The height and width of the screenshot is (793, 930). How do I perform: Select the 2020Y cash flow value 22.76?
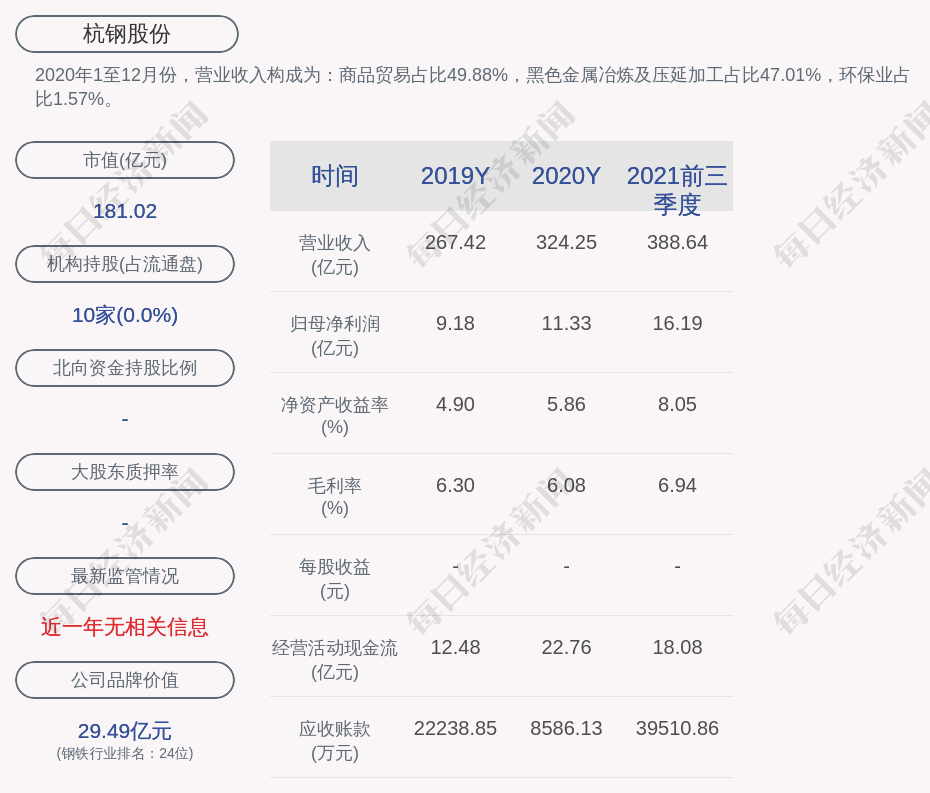[x=566, y=647]
